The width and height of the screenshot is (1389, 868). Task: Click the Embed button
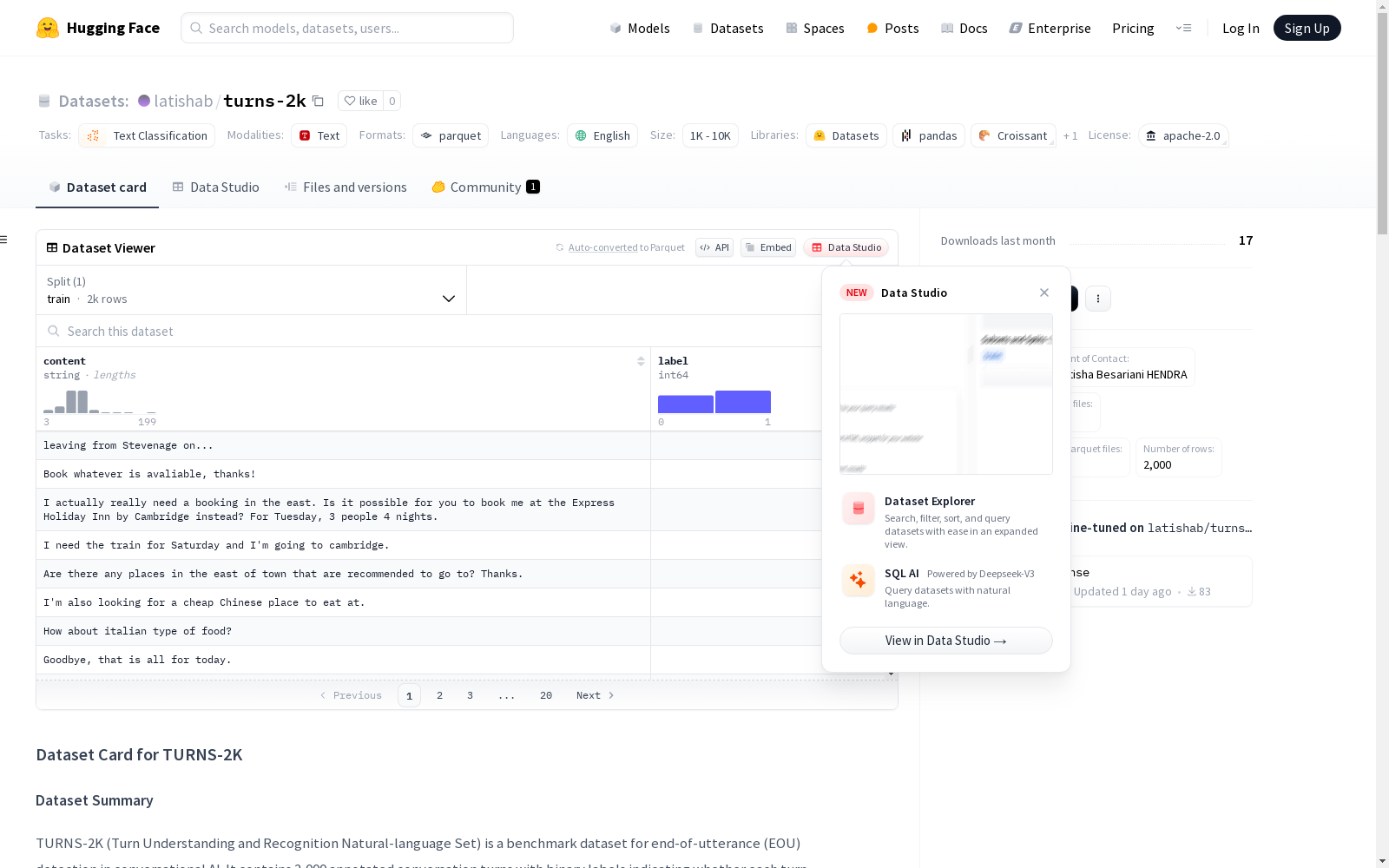pos(768,247)
